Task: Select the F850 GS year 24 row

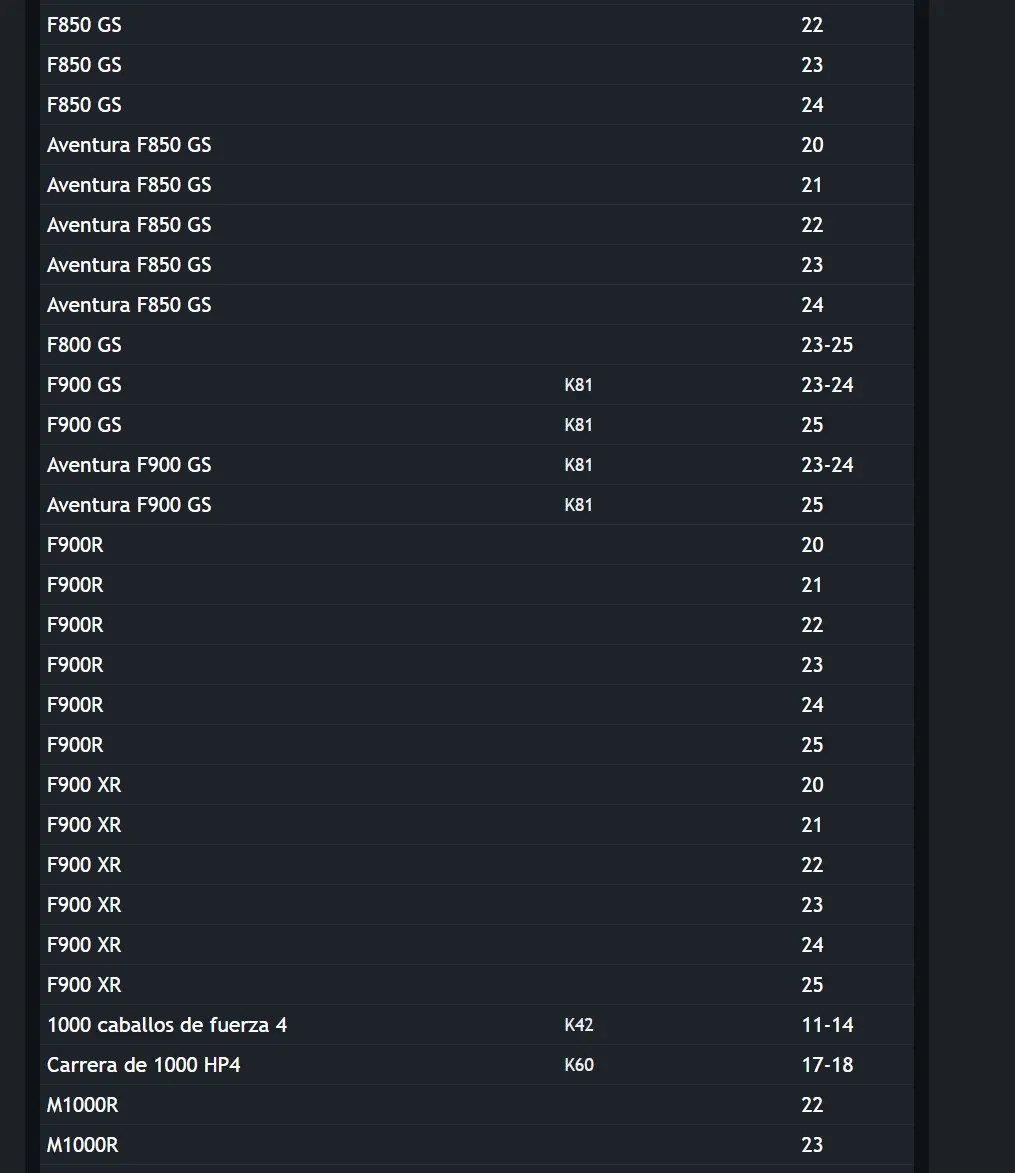Action: [476, 105]
